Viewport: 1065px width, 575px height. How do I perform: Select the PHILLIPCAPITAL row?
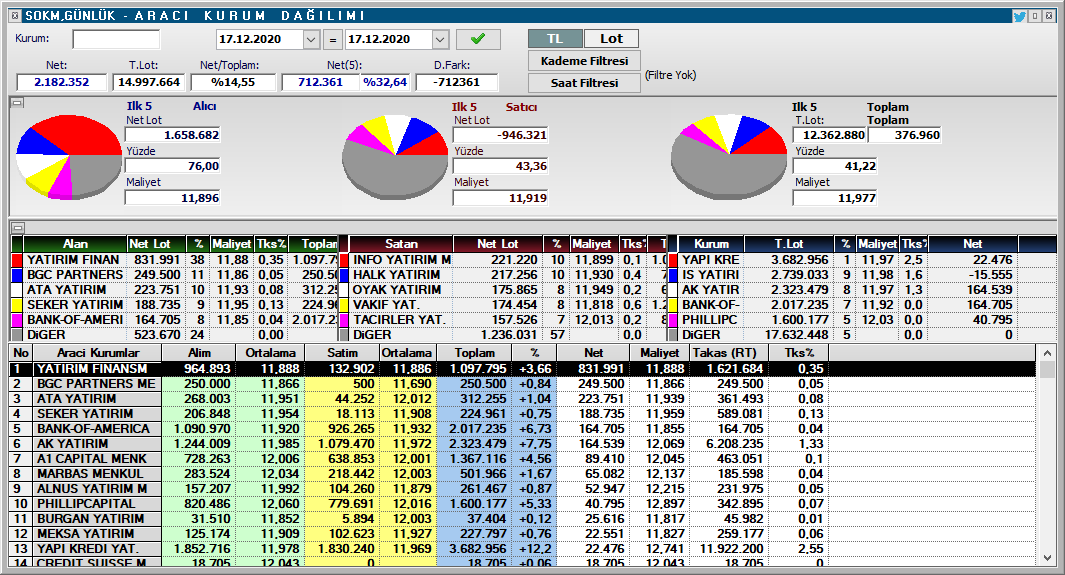523,503
